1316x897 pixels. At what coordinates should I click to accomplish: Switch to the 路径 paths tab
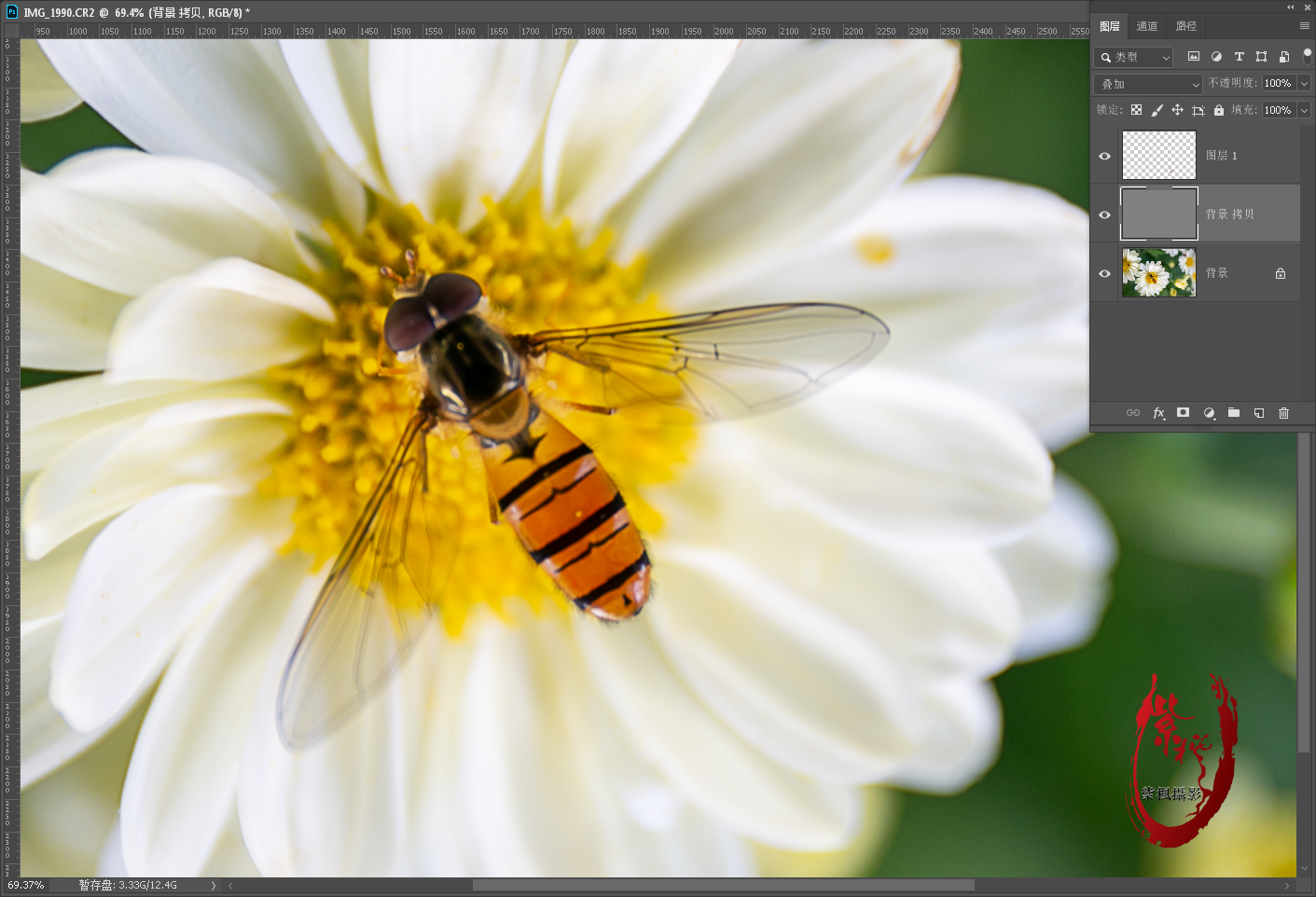coord(1185,26)
